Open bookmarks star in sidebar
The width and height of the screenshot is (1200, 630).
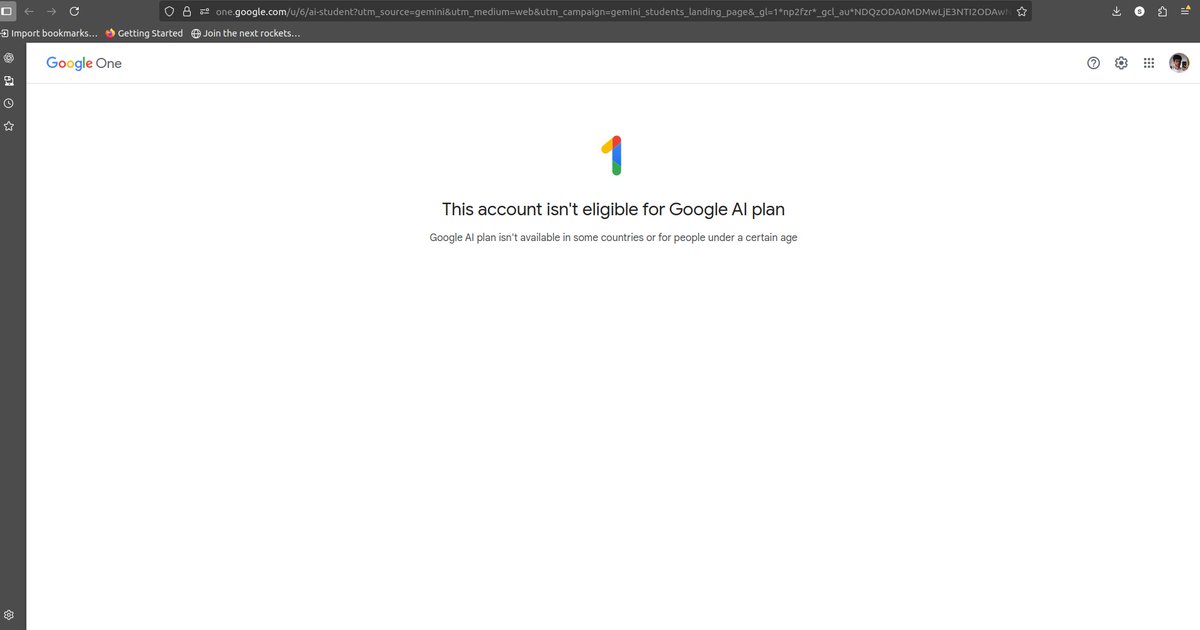9,126
